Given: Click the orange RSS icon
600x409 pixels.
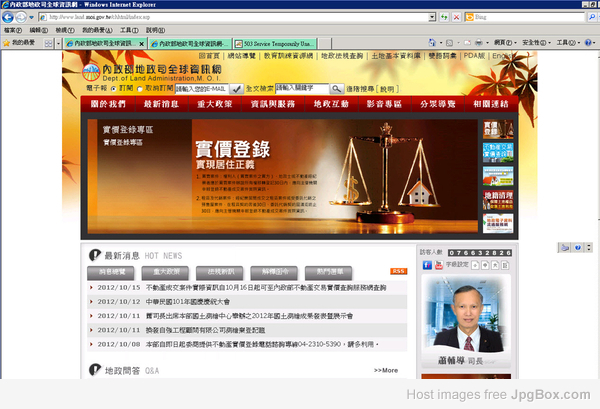Looking at the screenshot, I should coord(398,271).
